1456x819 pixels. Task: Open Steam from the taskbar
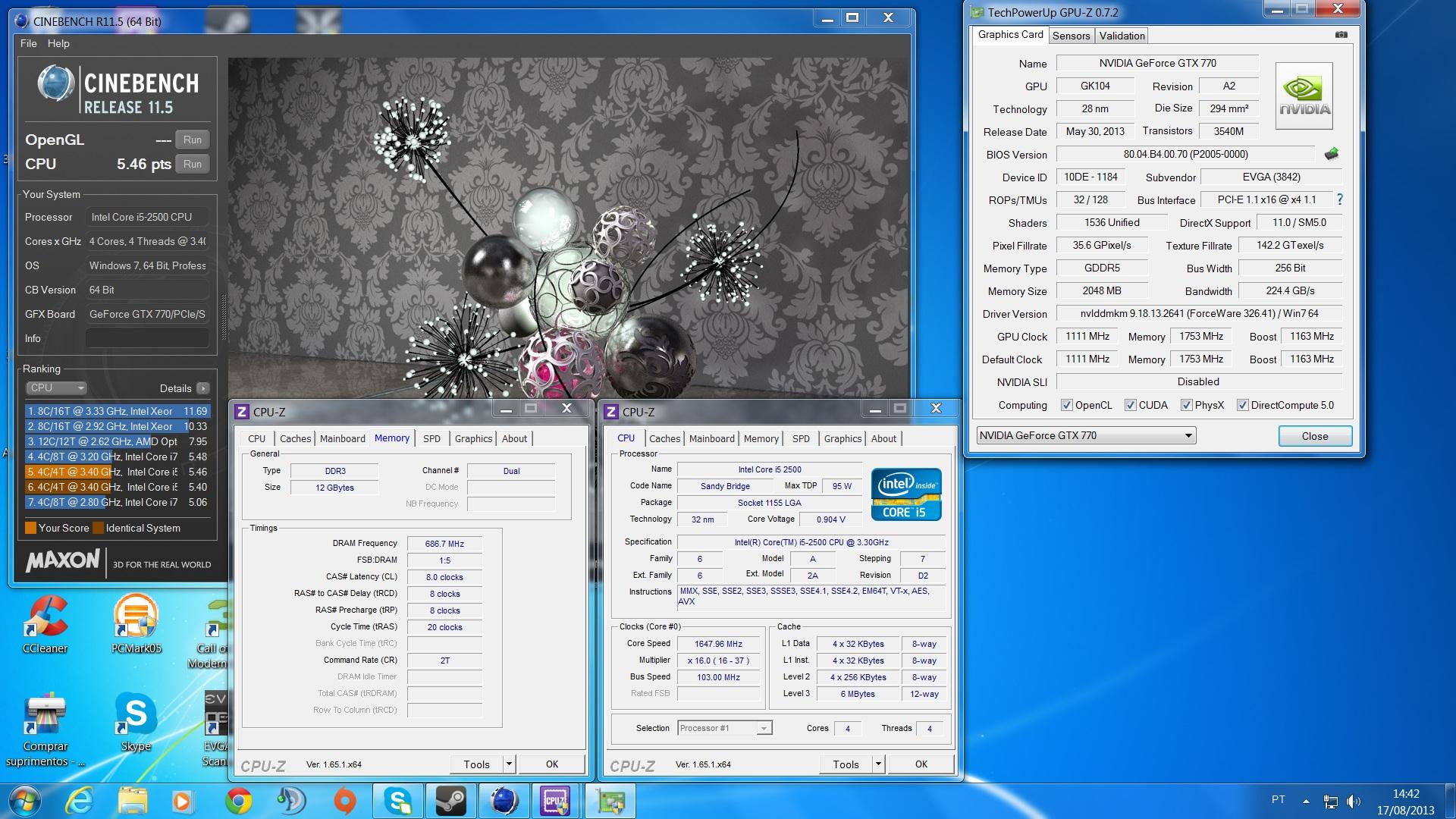pos(450,802)
